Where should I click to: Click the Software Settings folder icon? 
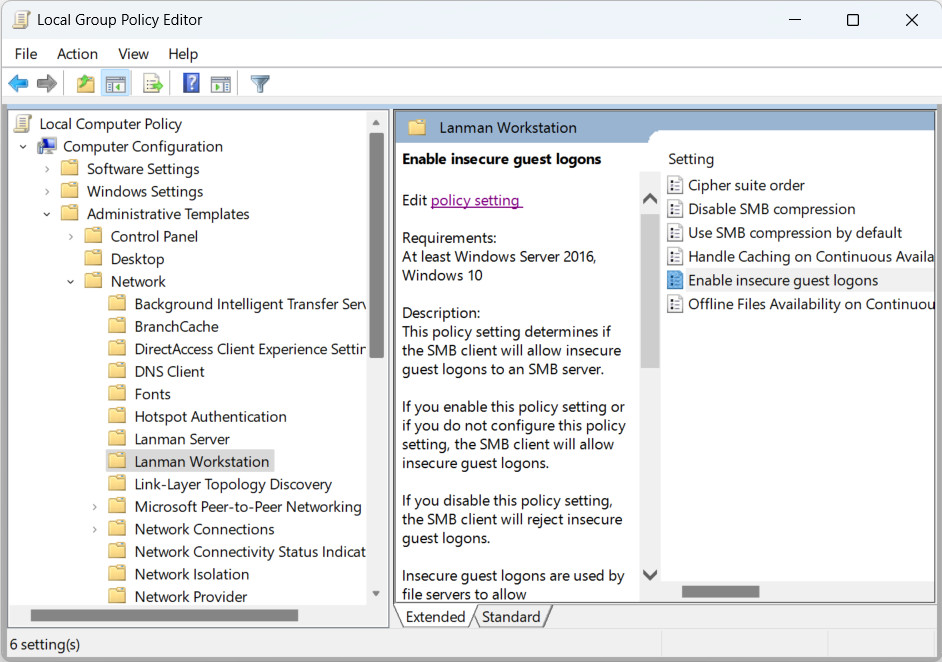(x=70, y=168)
